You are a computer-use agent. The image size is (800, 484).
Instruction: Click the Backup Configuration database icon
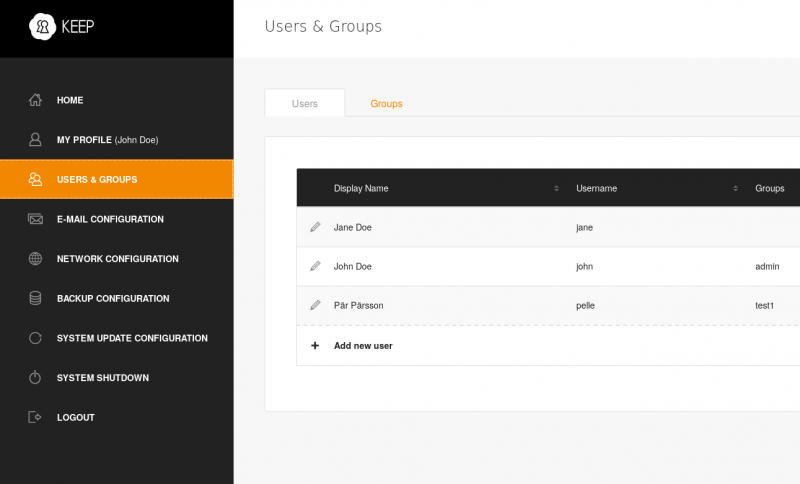click(x=35, y=298)
